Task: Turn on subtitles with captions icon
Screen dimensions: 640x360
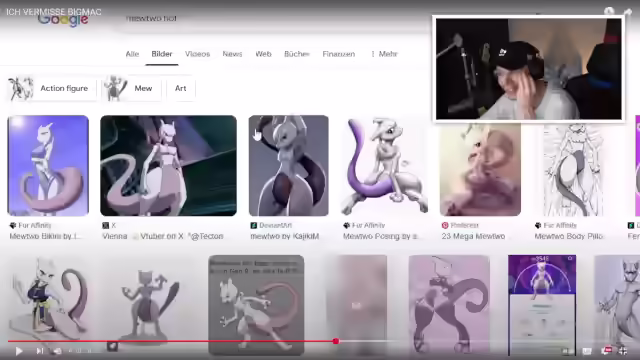Action: tap(587, 351)
